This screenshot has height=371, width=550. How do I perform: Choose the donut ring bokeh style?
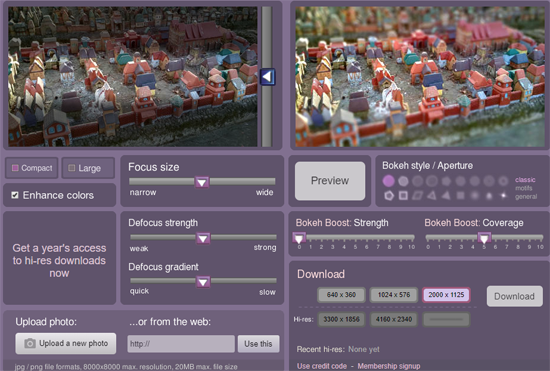pyautogui.click(x=503, y=181)
